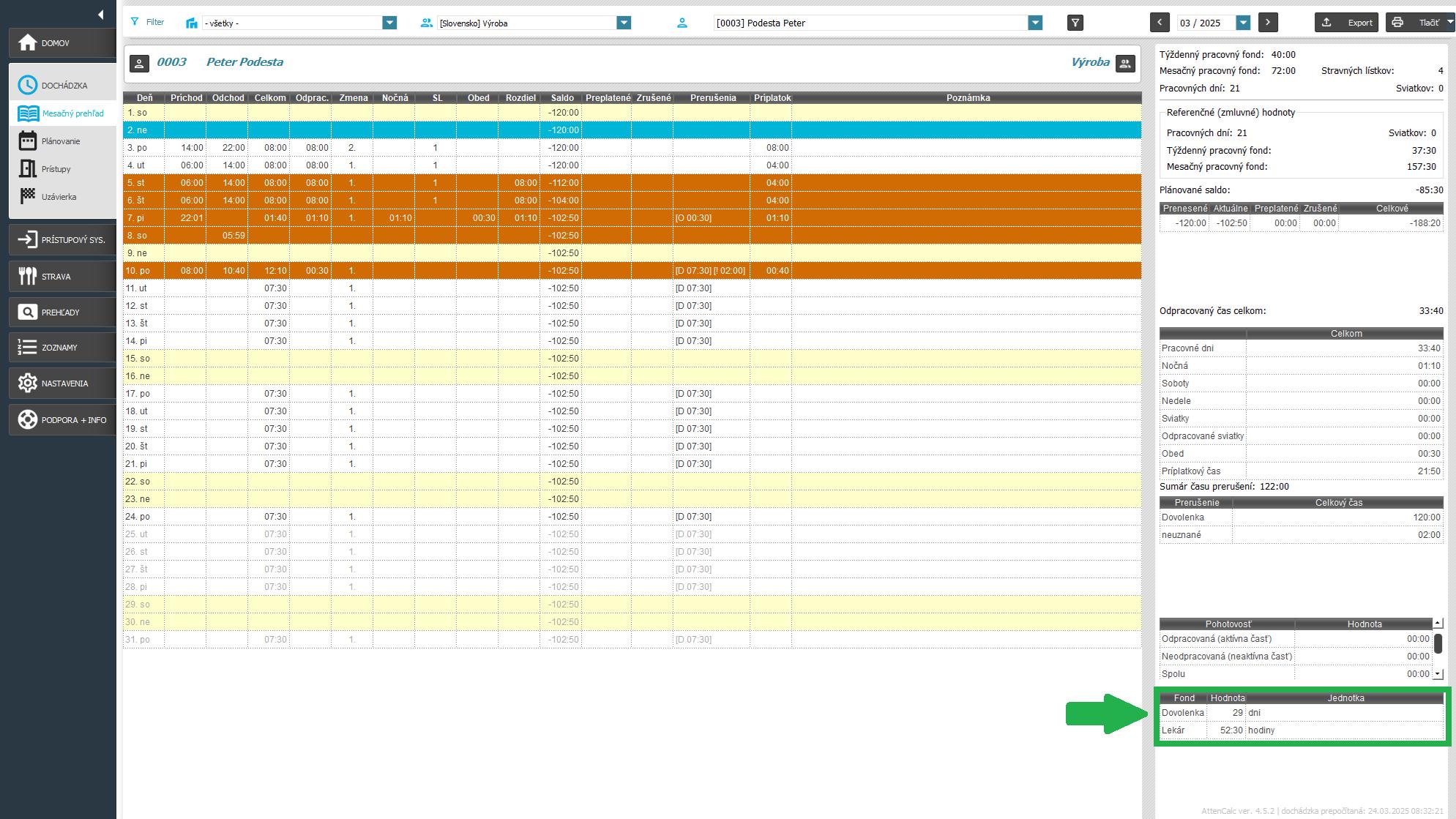Viewport: 1456px width, 819px height.
Task: Select the row for day 10. po
Action: coord(137,271)
